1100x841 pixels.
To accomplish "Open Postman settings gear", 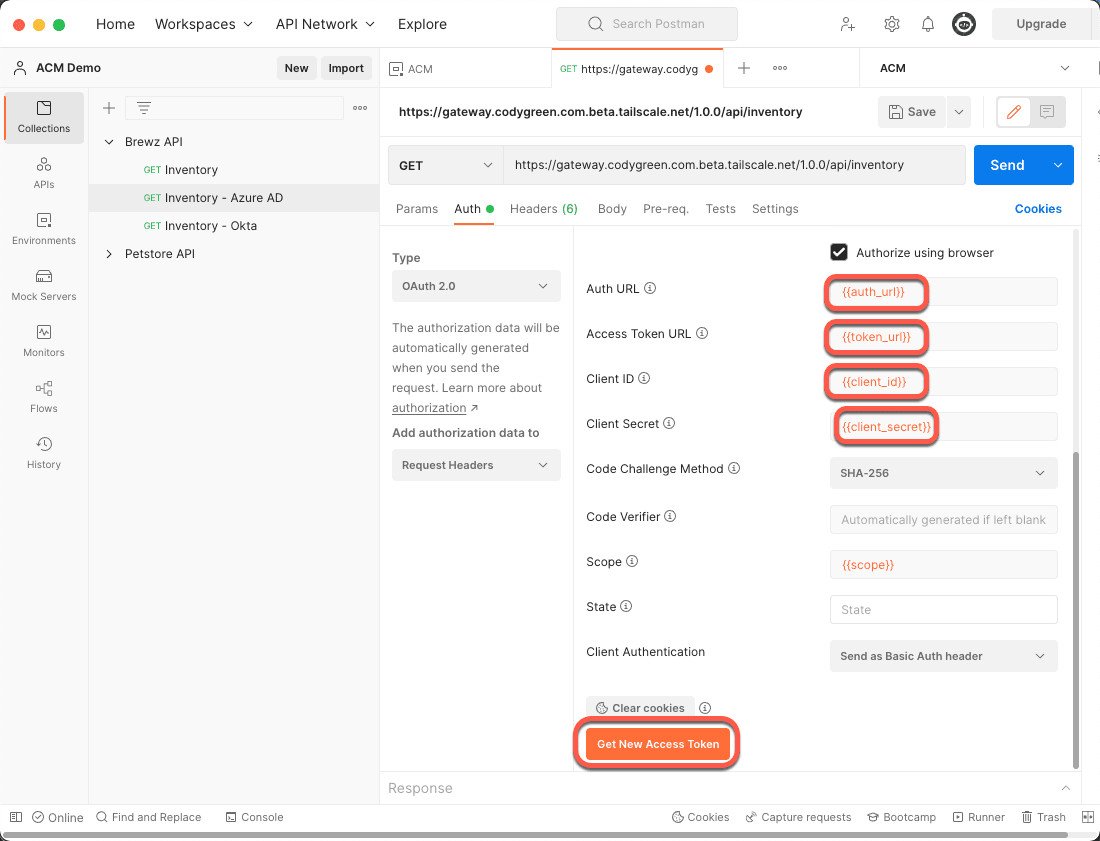I will coord(891,23).
